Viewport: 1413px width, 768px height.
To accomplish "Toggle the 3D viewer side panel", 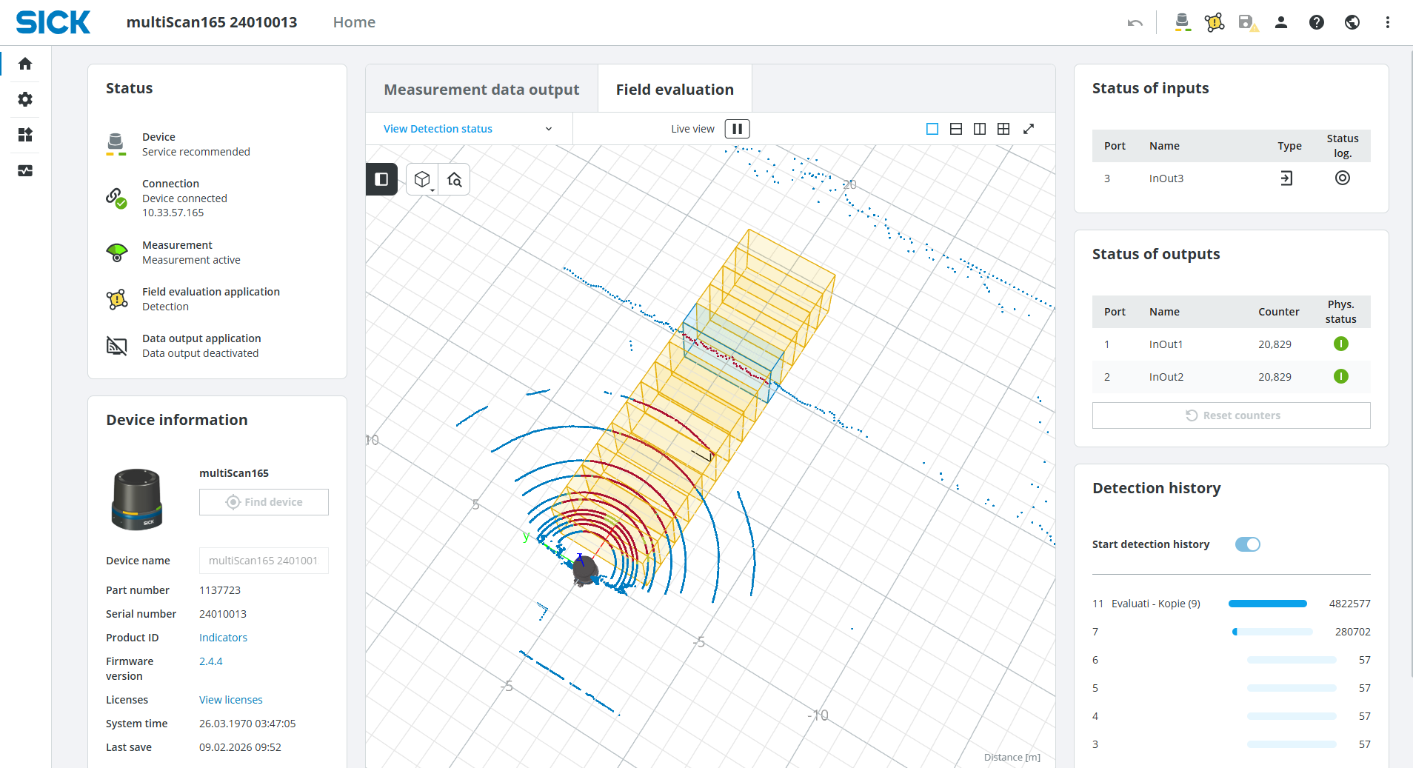I will pos(381,179).
